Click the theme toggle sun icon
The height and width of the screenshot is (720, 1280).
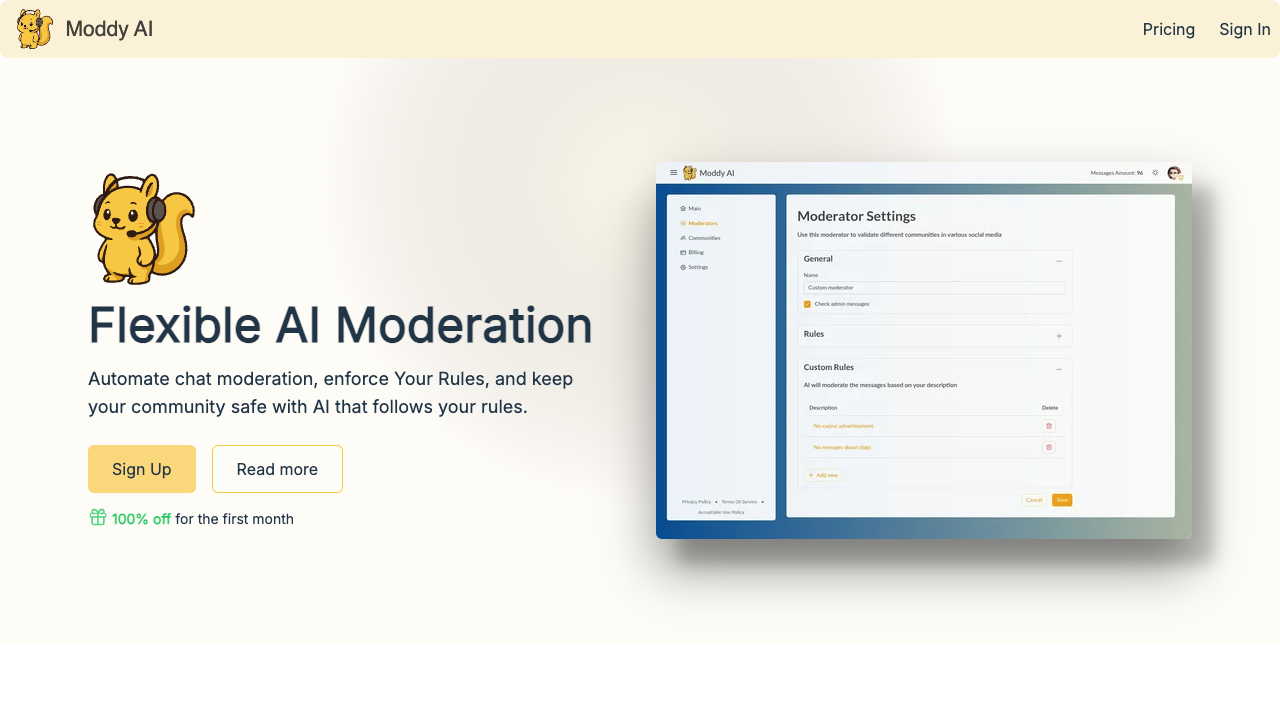(x=1155, y=172)
